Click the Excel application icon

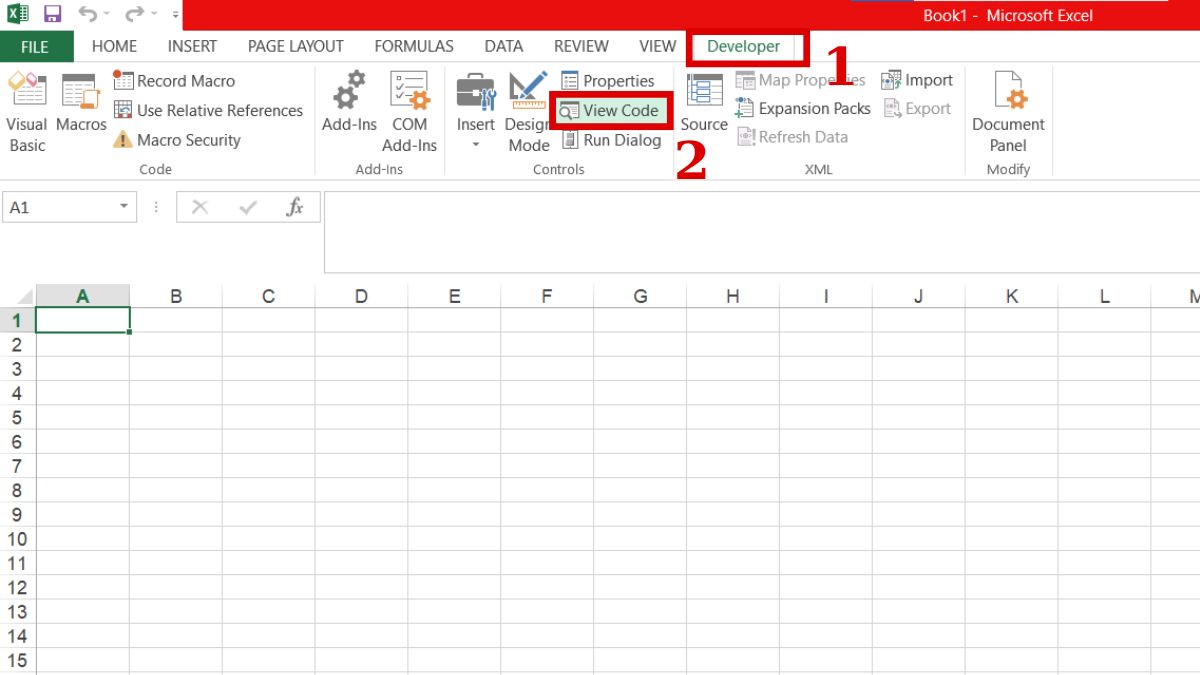(17, 14)
